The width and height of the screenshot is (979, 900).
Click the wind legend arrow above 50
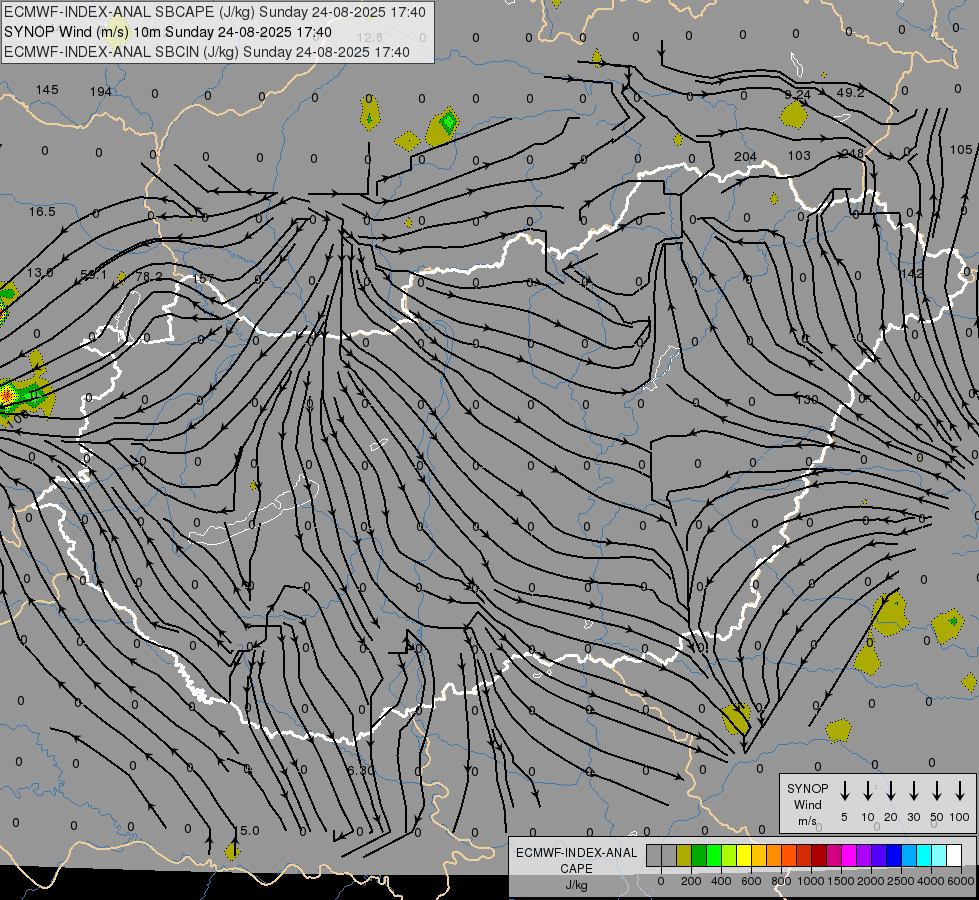(x=937, y=791)
